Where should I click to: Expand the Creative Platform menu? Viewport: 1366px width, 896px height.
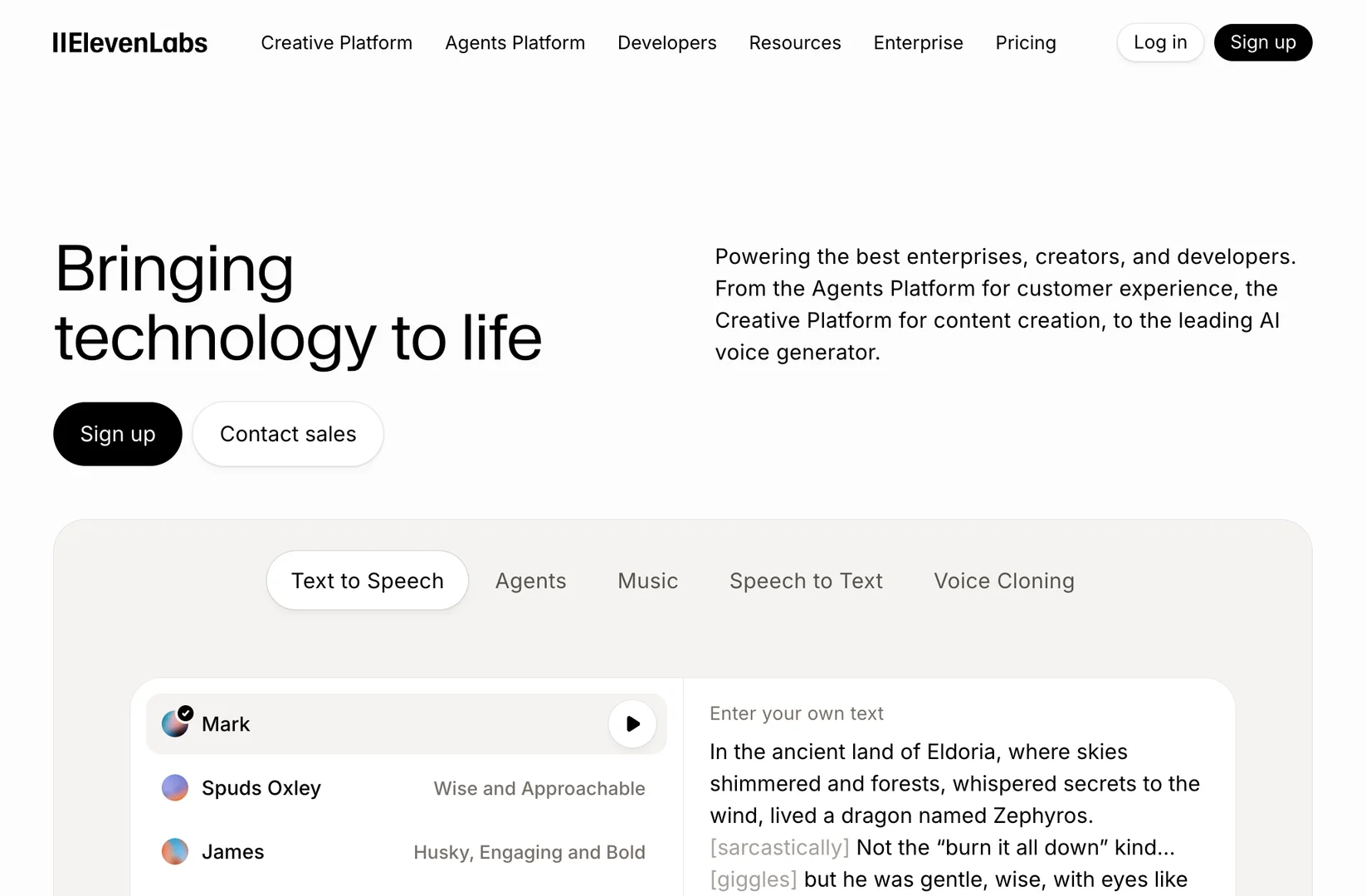[336, 42]
